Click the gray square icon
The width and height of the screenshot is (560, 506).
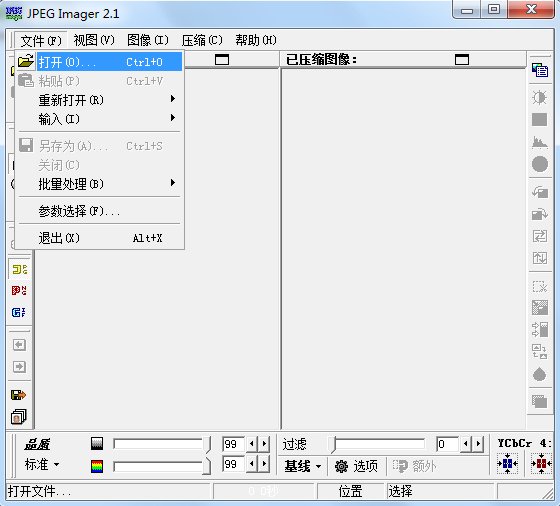[540, 120]
